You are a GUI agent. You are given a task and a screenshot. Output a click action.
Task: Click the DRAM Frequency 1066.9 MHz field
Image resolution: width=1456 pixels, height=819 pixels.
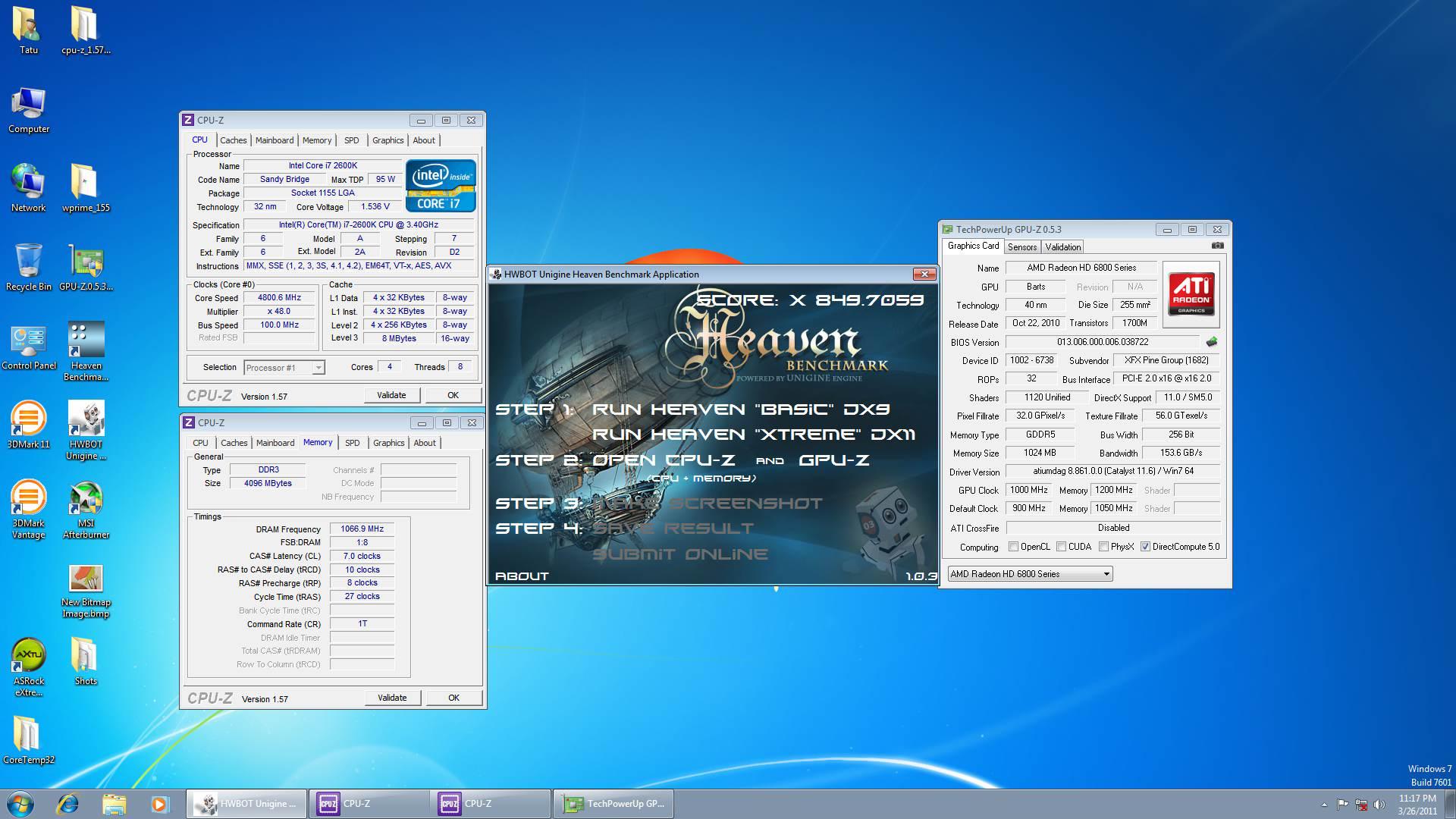coord(362,529)
